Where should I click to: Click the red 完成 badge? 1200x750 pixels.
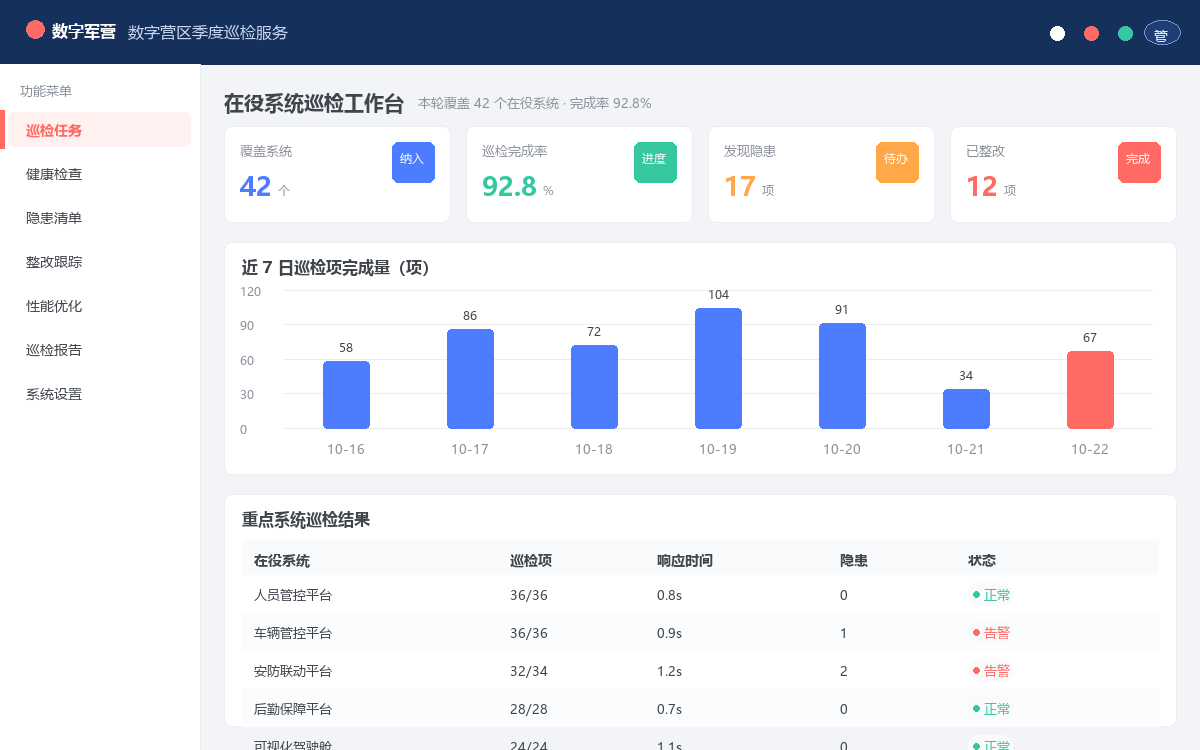1139,162
